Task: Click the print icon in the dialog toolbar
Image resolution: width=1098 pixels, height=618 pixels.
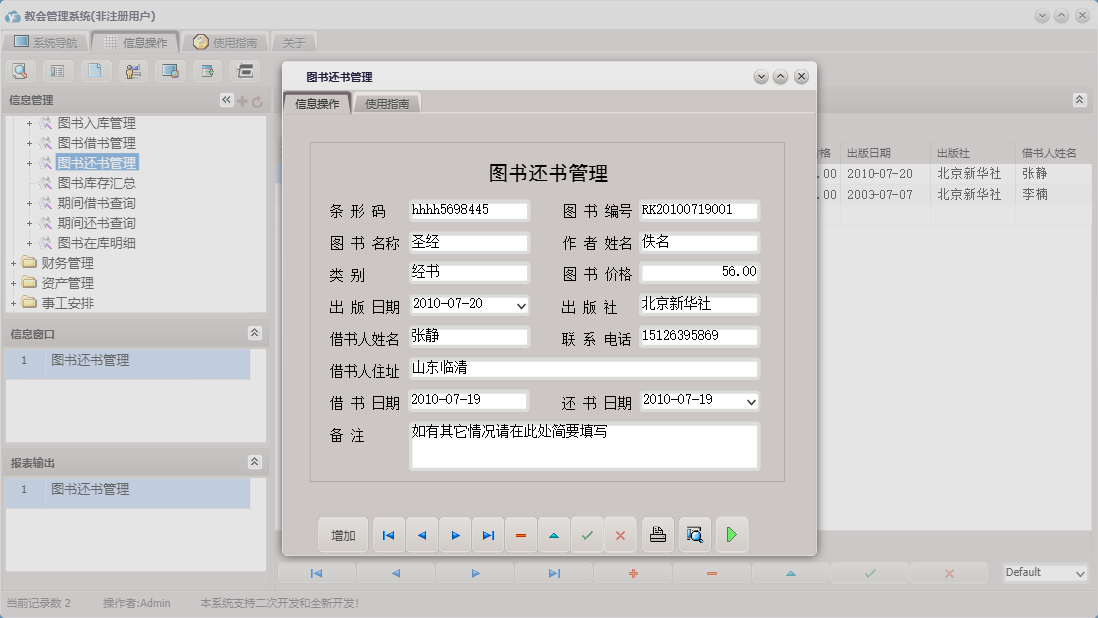Action: click(658, 534)
